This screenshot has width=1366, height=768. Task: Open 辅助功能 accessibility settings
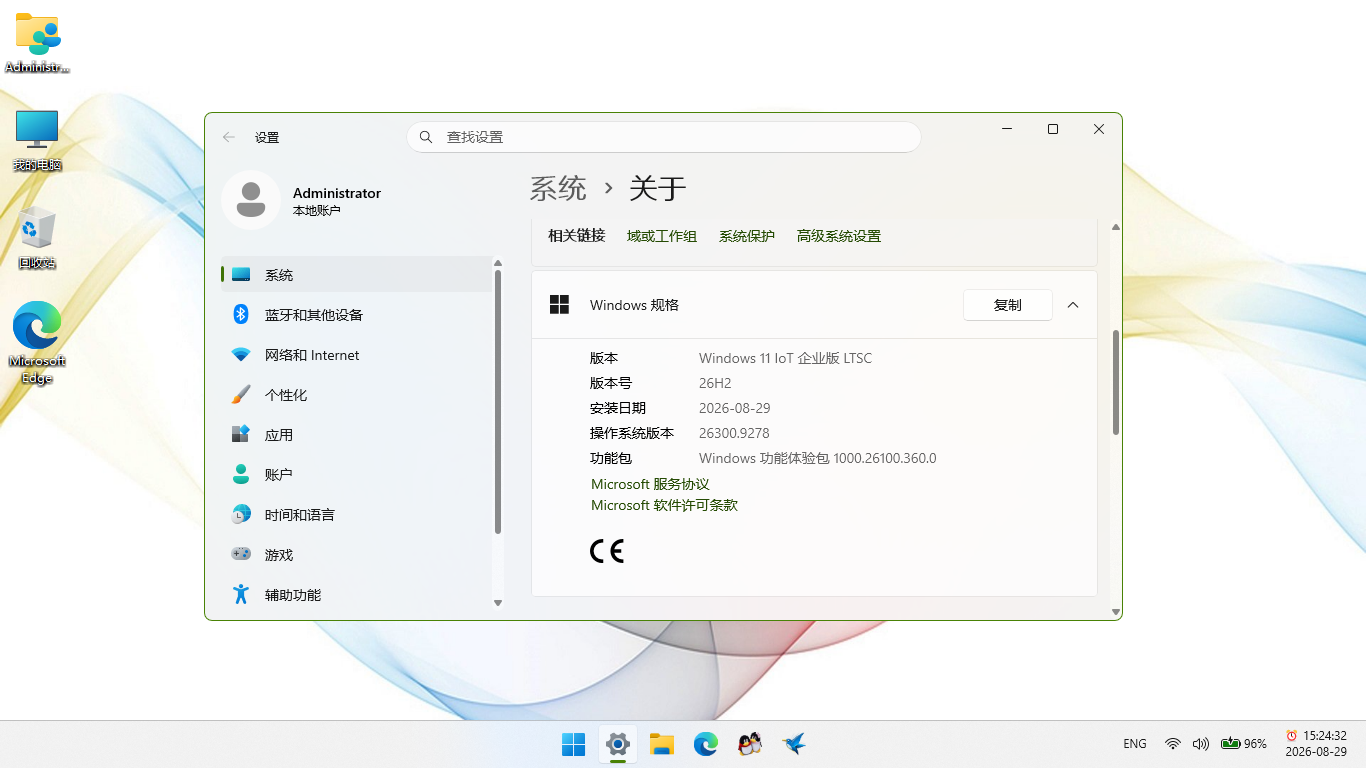point(356,595)
